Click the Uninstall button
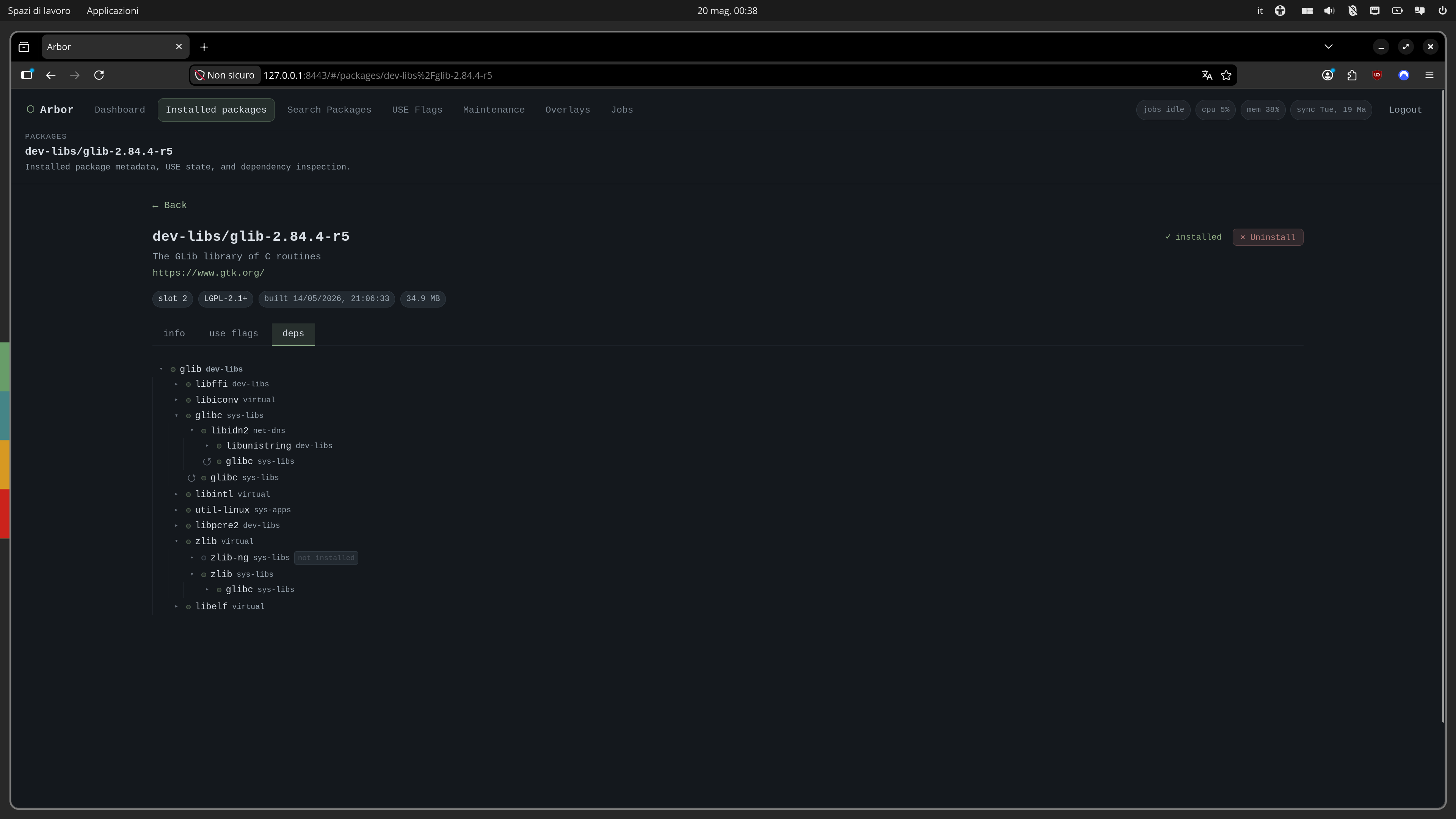 1268,237
